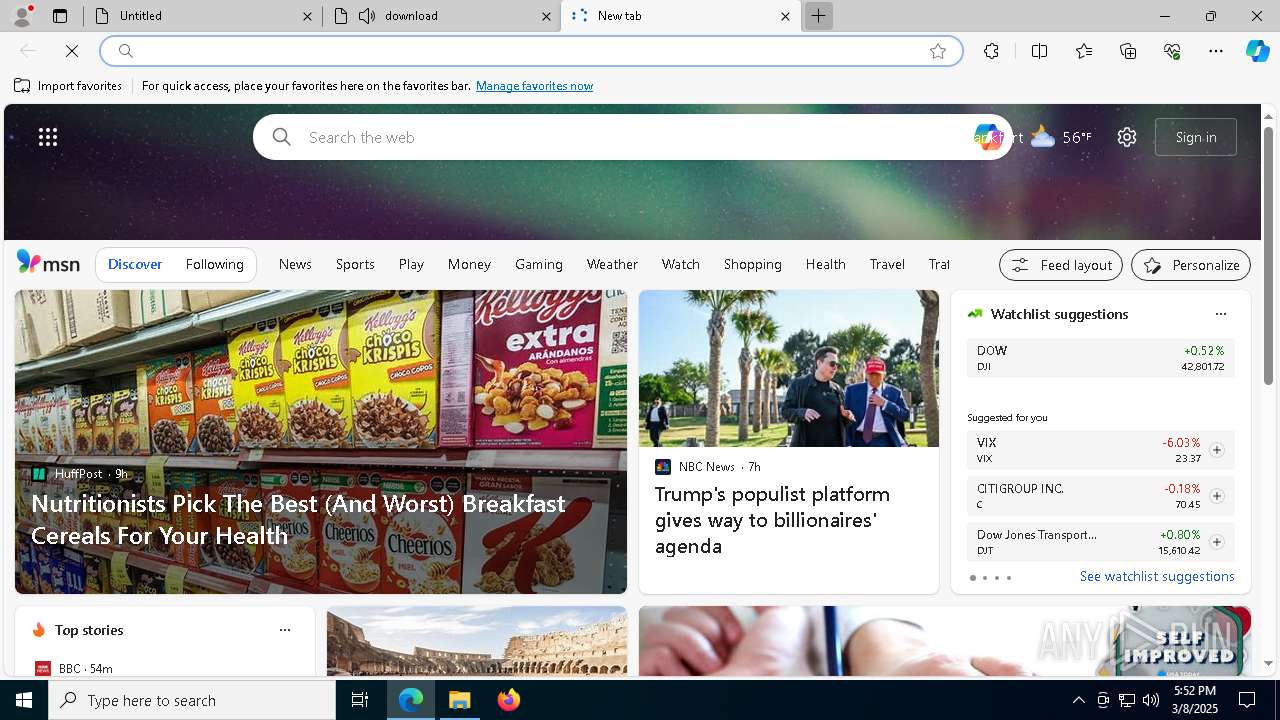
Task: Click the Sign in button
Action: tap(1196, 137)
